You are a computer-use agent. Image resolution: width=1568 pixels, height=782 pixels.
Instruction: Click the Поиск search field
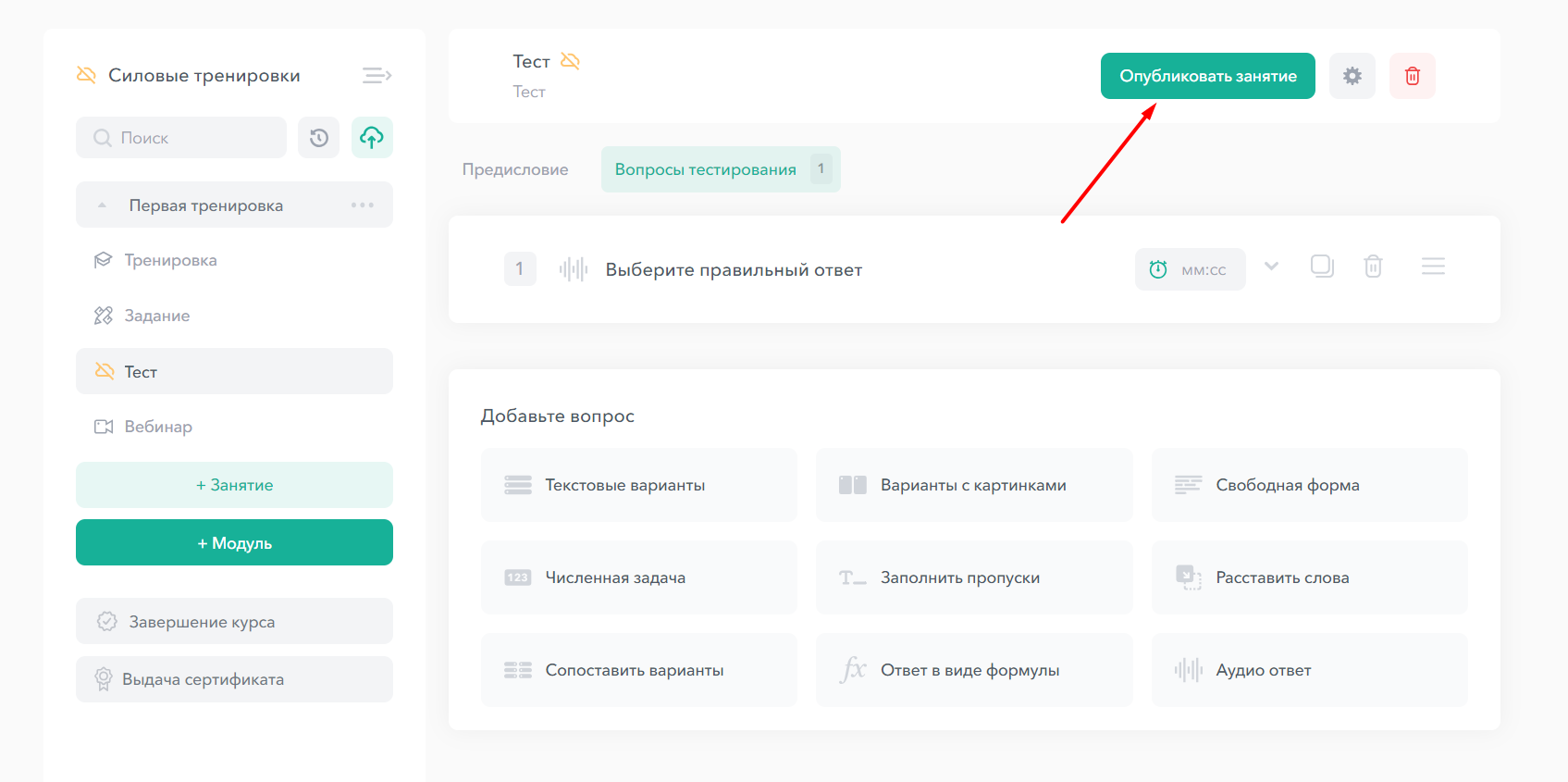[x=181, y=138]
